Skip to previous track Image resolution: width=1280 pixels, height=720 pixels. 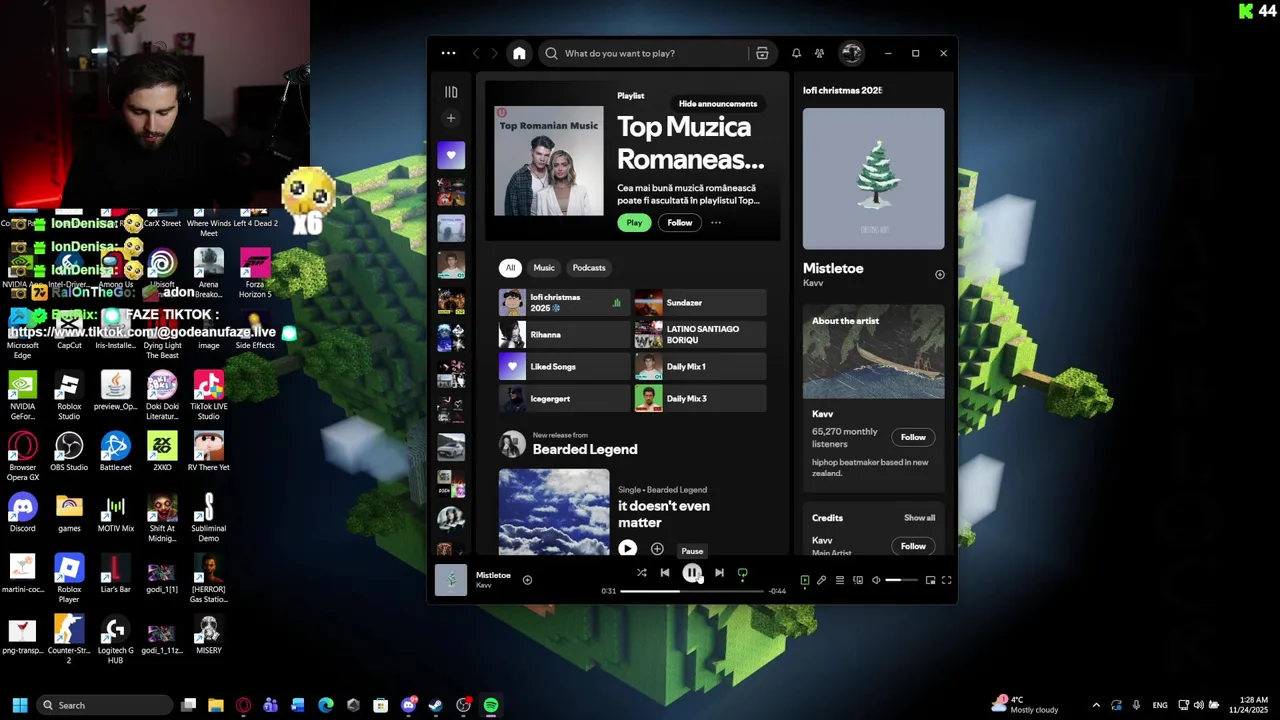[x=665, y=573]
